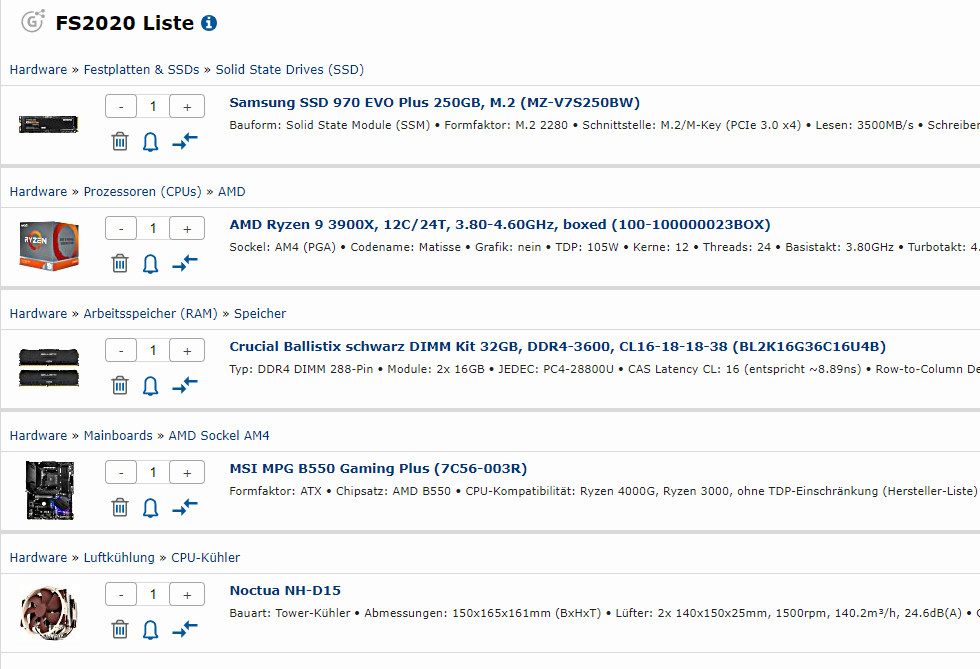Click compare arrows icon for MSI MPG B550
The height and width of the screenshot is (669, 980).
pyautogui.click(x=185, y=507)
